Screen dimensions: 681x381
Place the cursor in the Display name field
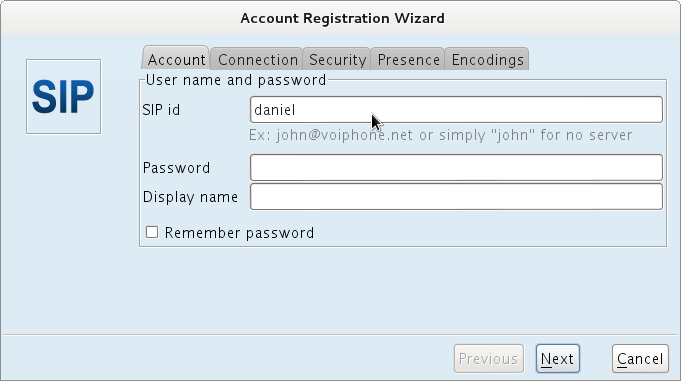tap(456, 196)
